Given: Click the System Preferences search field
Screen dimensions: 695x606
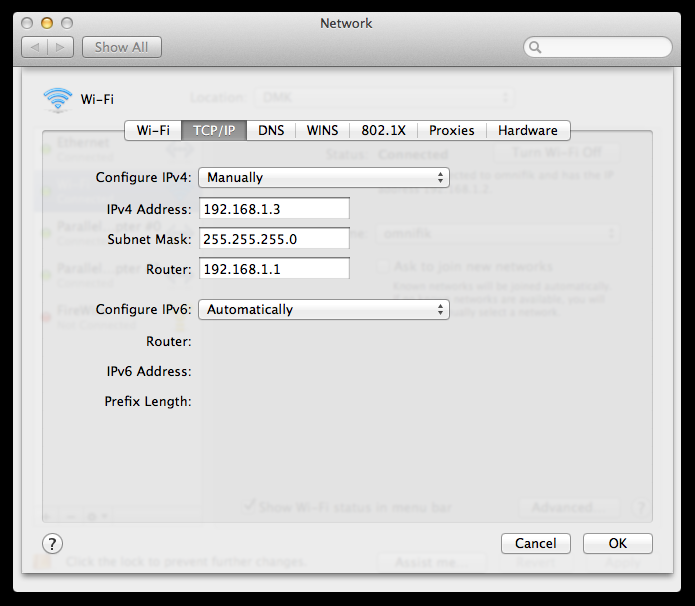Looking at the screenshot, I should (597, 47).
